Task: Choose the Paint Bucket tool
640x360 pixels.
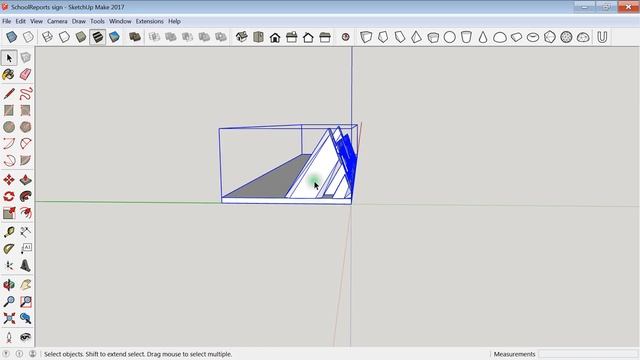Action: [9, 74]
